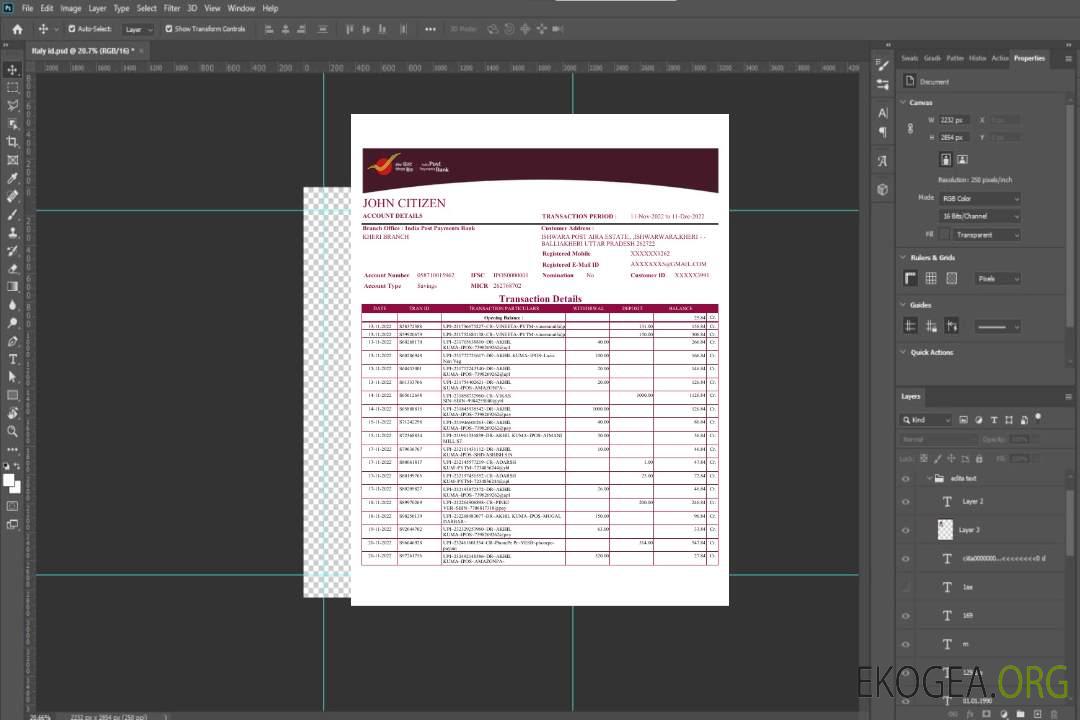Viewport: 1080px width, 720px height.
Task: Toggle the Auto-Select checkbox
Action: pyautogui.click(x=72, y=29)
